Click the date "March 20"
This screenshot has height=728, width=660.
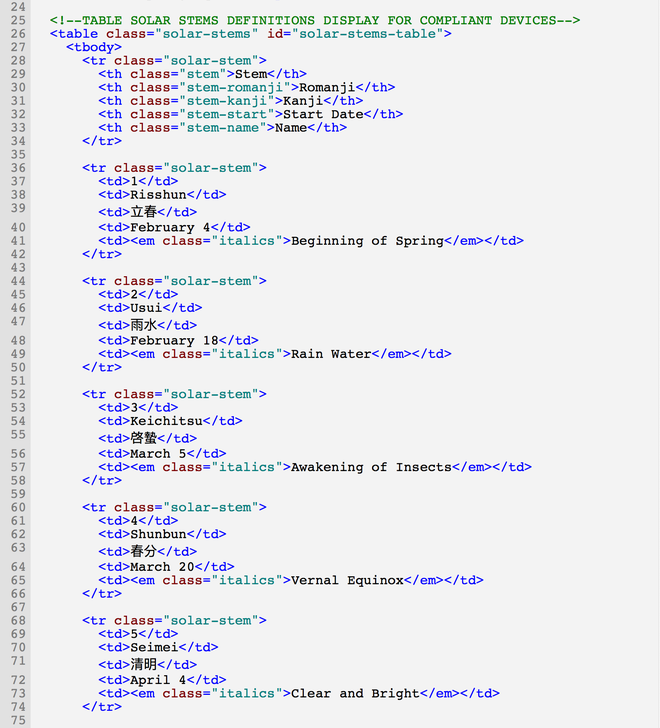pos(162,567)
